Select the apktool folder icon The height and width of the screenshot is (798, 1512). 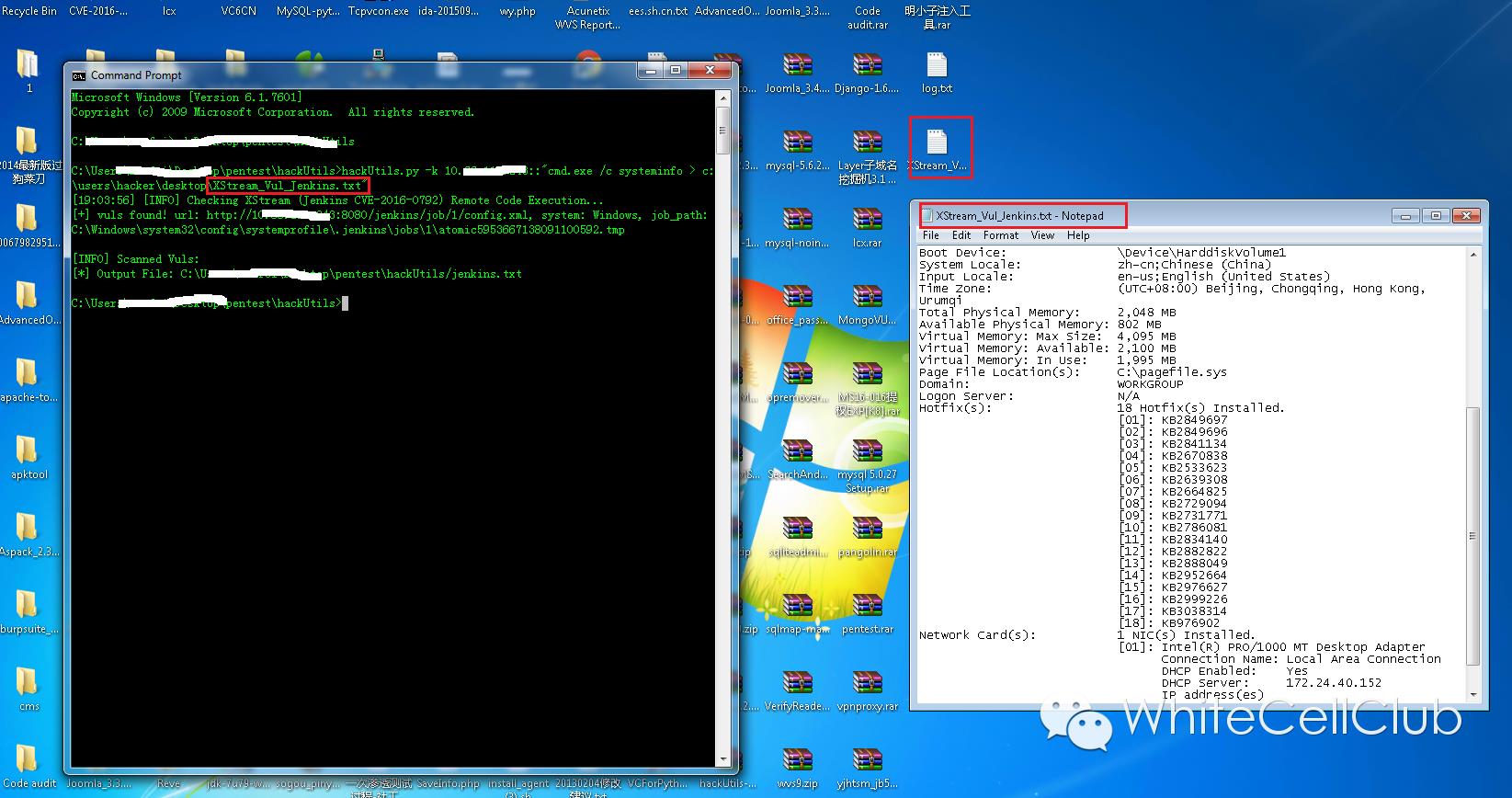28,459
